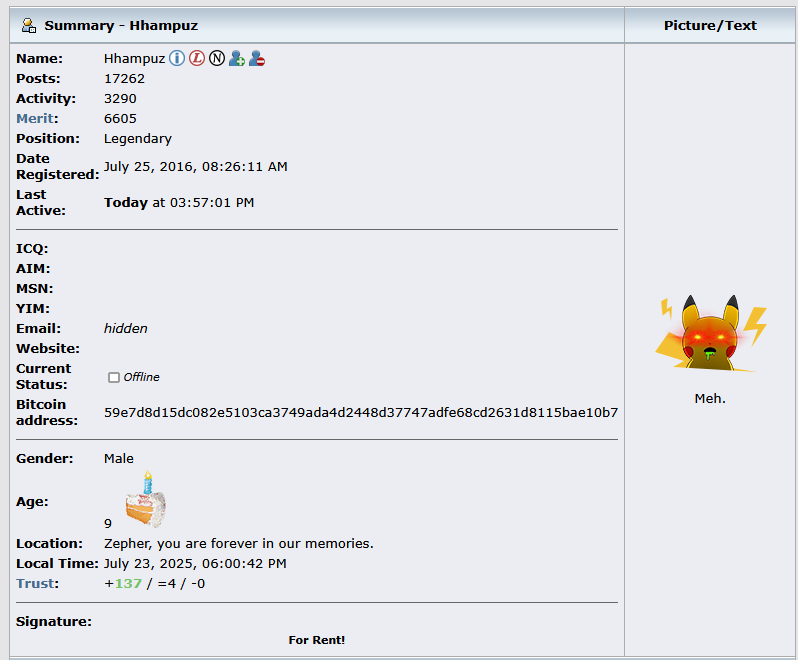Click the merit value 6605

point(120,119)
